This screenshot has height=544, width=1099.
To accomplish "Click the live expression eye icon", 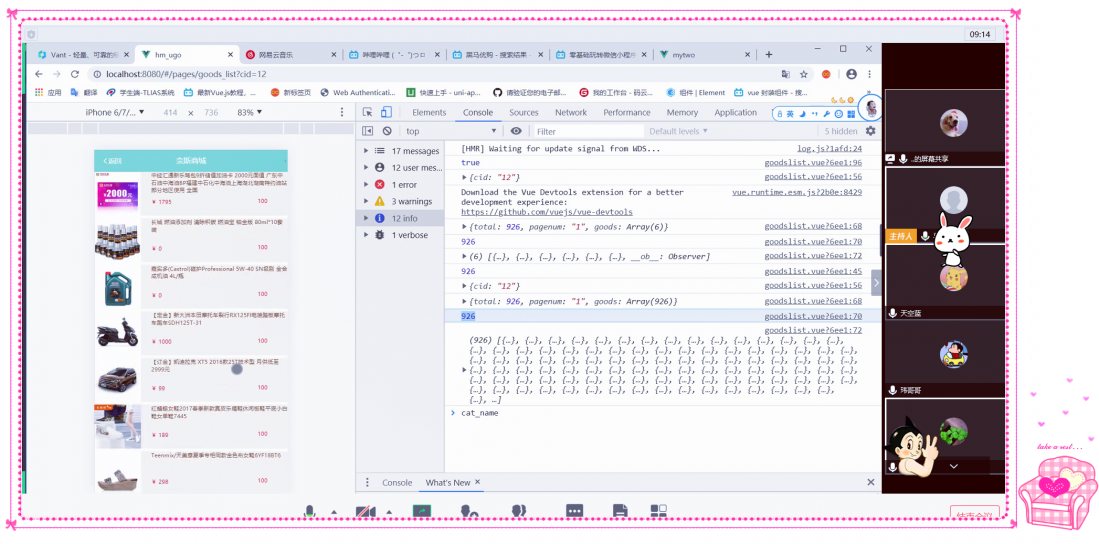I will (x=516, y=131).
